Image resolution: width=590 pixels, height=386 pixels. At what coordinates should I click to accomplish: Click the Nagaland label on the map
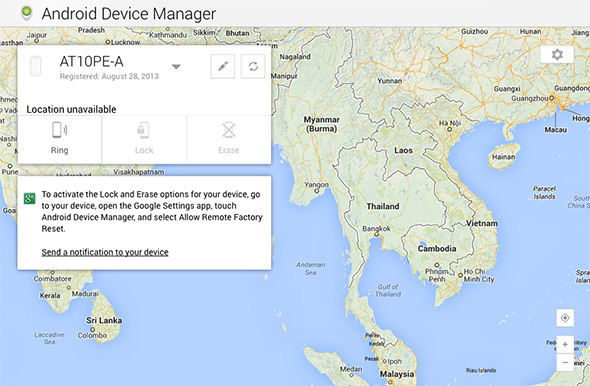[295, 57]
